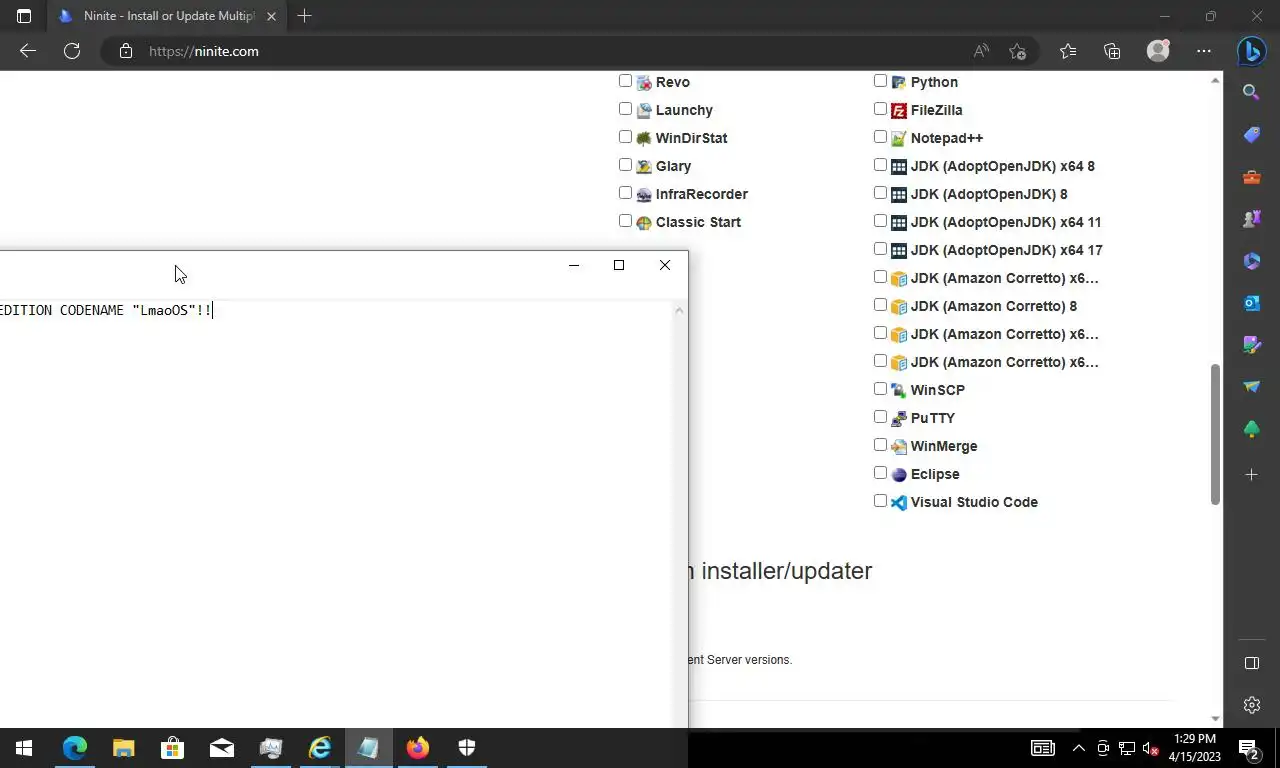Viewport: 1280px width, 768px height.
Task: Open the Favorites list button
Action: pyautogui.click(x=1068, y=51)
